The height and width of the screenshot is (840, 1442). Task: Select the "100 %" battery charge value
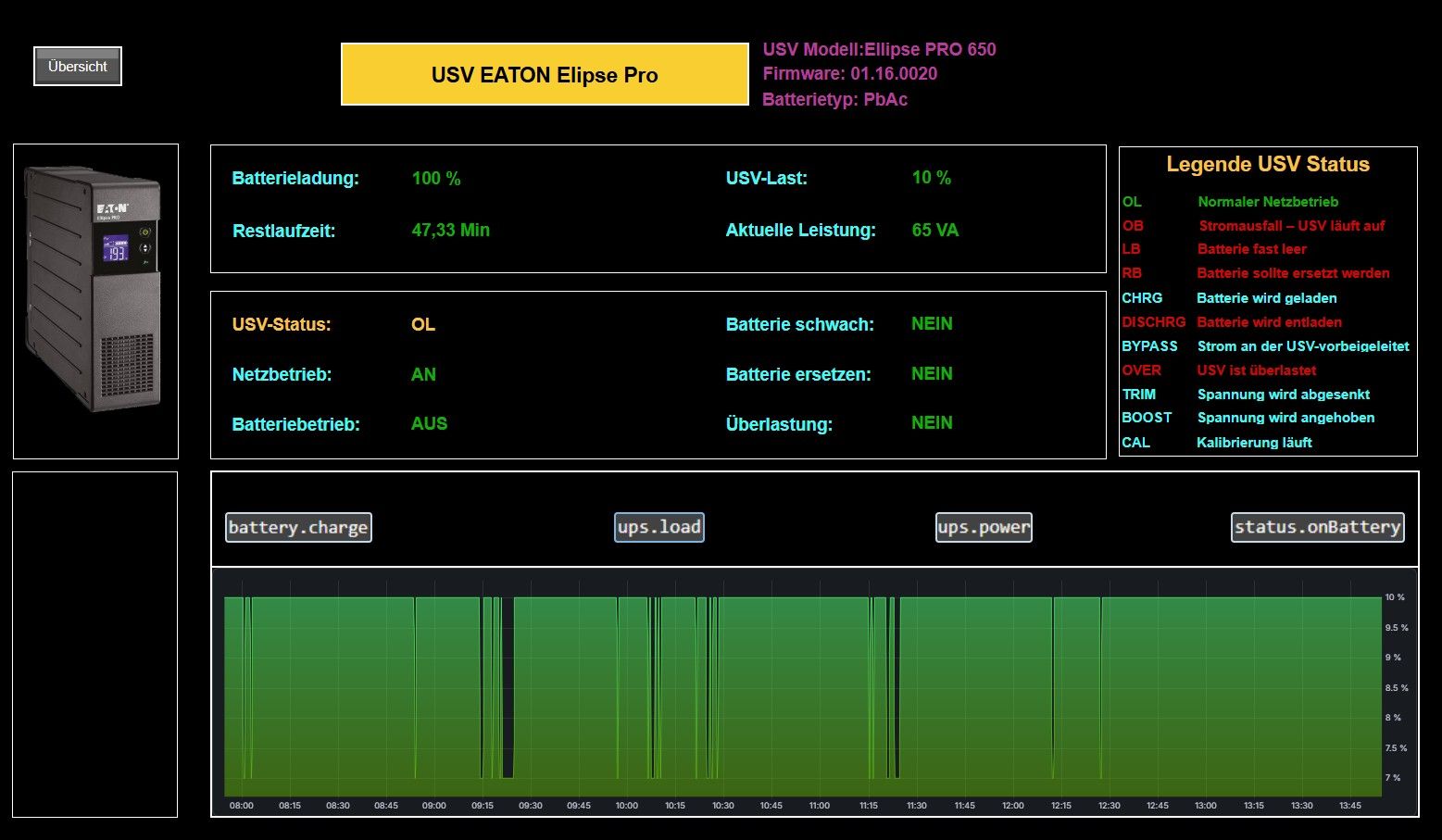click(x=436, y=179)
